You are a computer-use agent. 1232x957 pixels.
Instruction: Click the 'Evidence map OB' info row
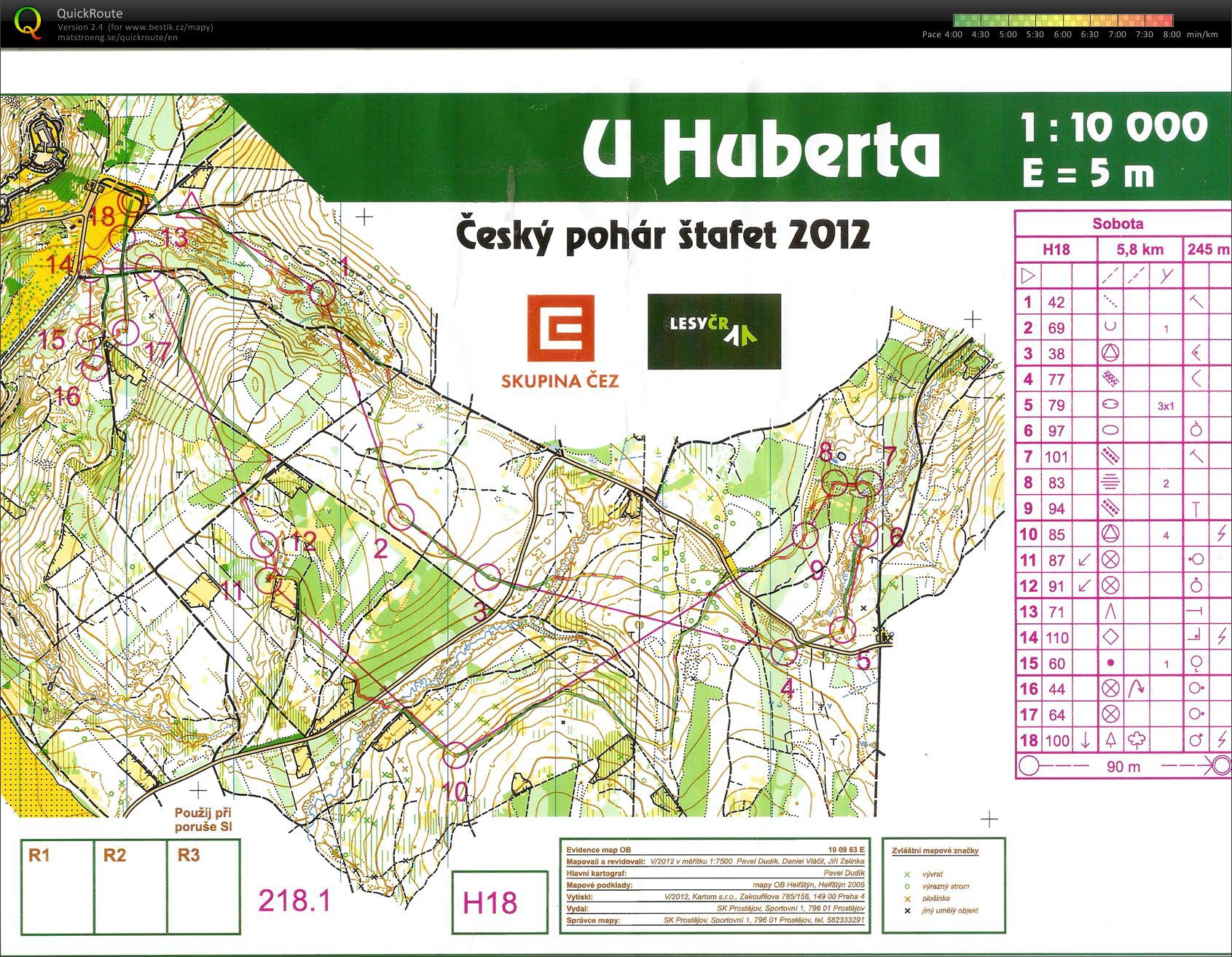click(715, 850)
